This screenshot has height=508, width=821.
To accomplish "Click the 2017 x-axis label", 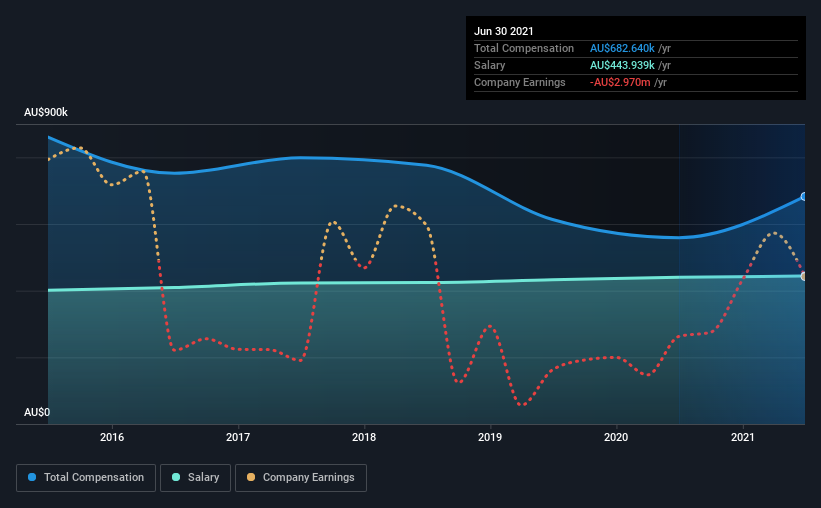I will [x=238, y=437].
